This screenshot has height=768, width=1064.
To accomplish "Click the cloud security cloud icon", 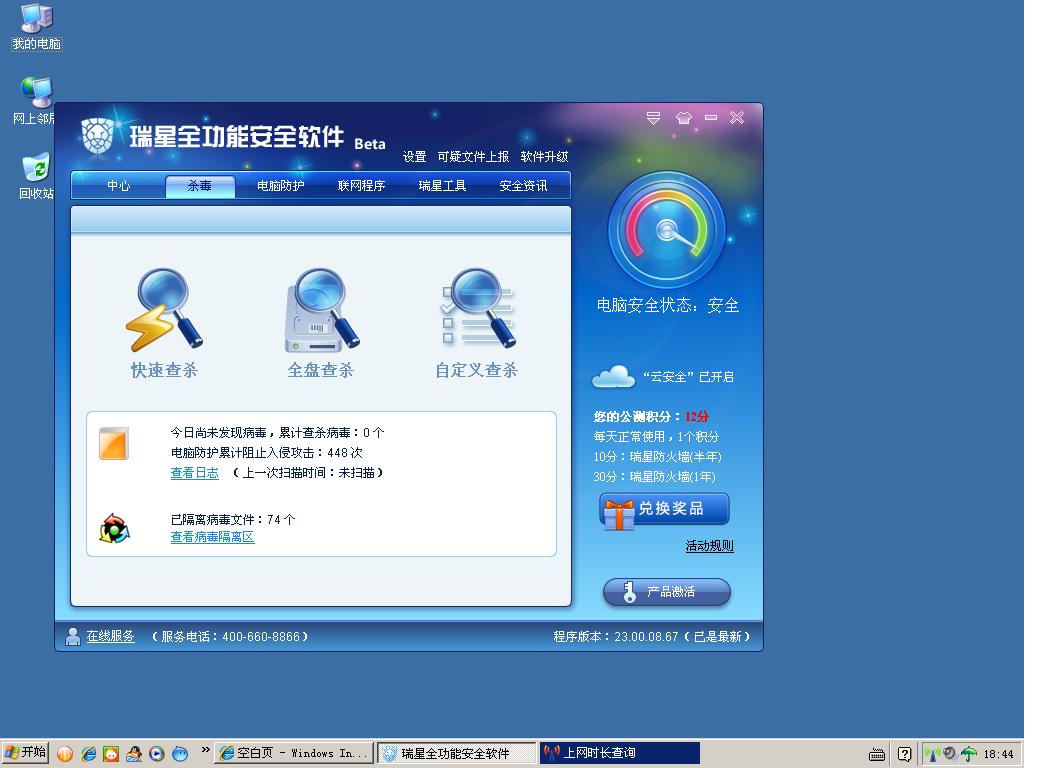I will click(613, 376).
